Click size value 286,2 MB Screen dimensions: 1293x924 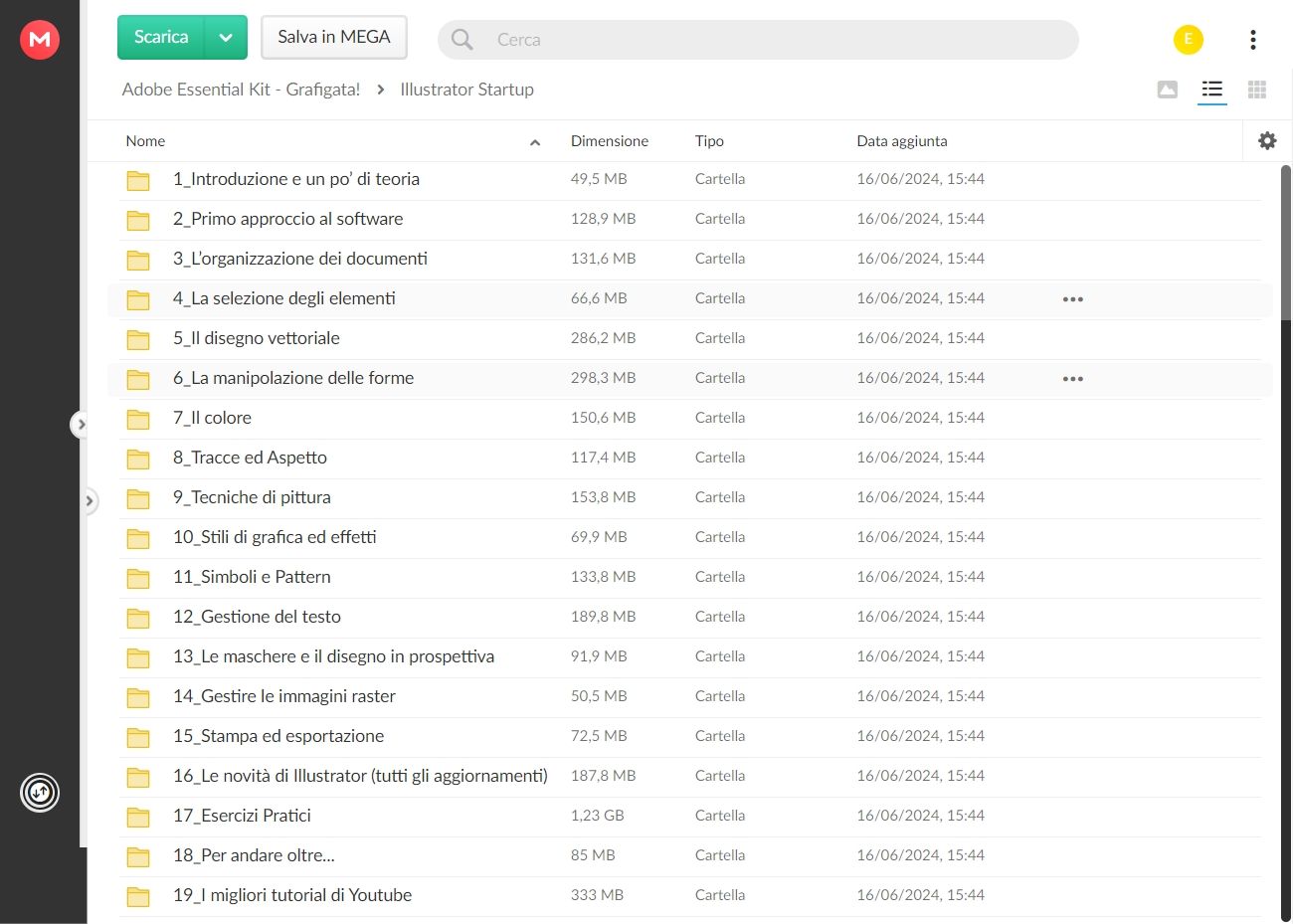coord(603,338)
